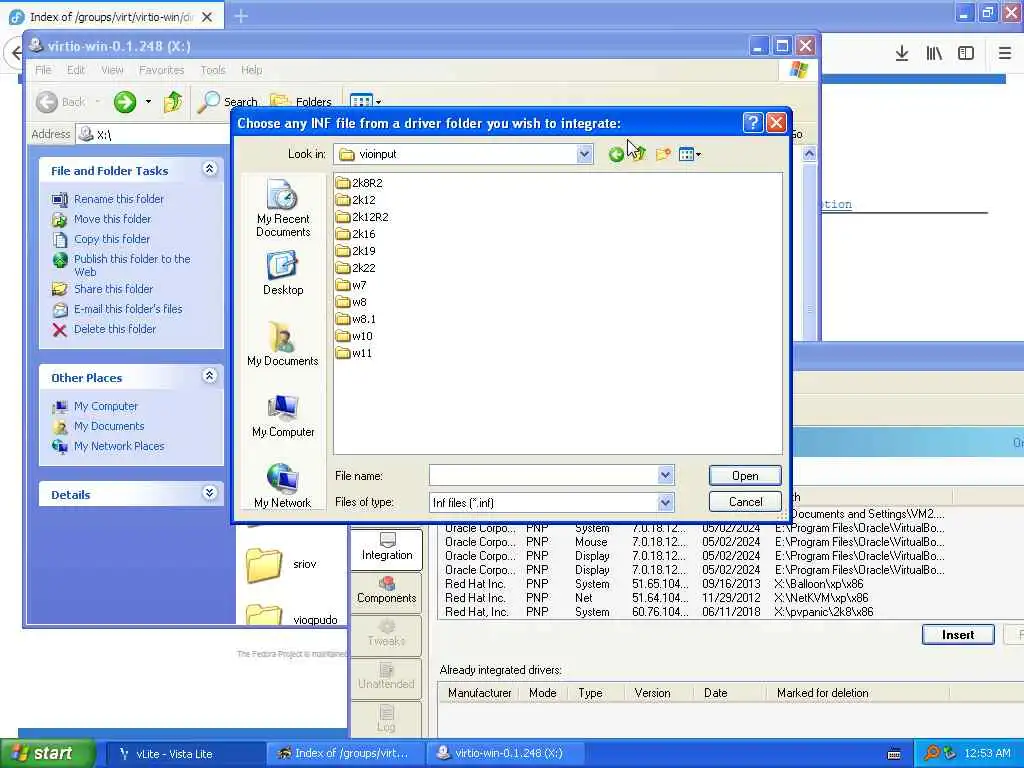This screenshot has width=1024, height=768.
Task: Open My Network in places bar
Action: click(x=283, y=486)
